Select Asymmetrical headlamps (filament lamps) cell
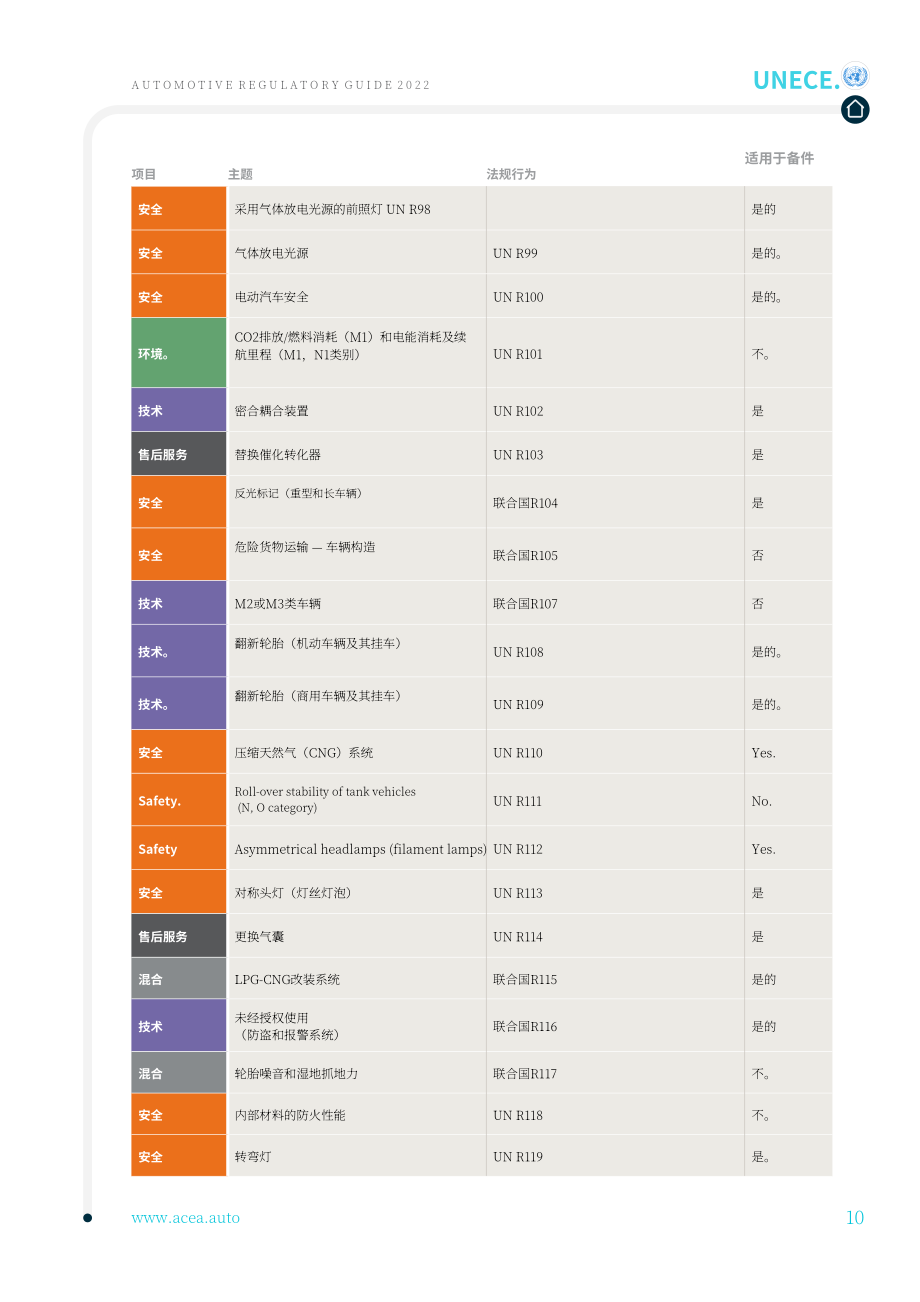Screen dimensions: 920x1302 point(357,848)
